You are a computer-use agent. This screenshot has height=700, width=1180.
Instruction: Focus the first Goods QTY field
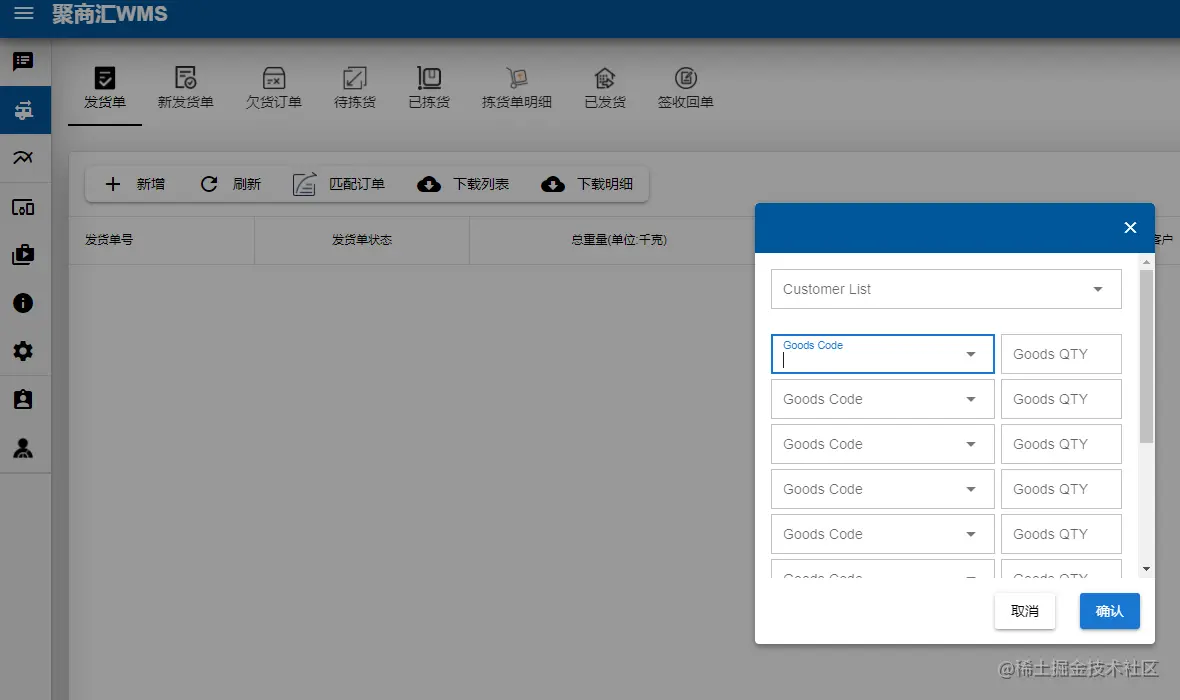(x=1061, y=354)
